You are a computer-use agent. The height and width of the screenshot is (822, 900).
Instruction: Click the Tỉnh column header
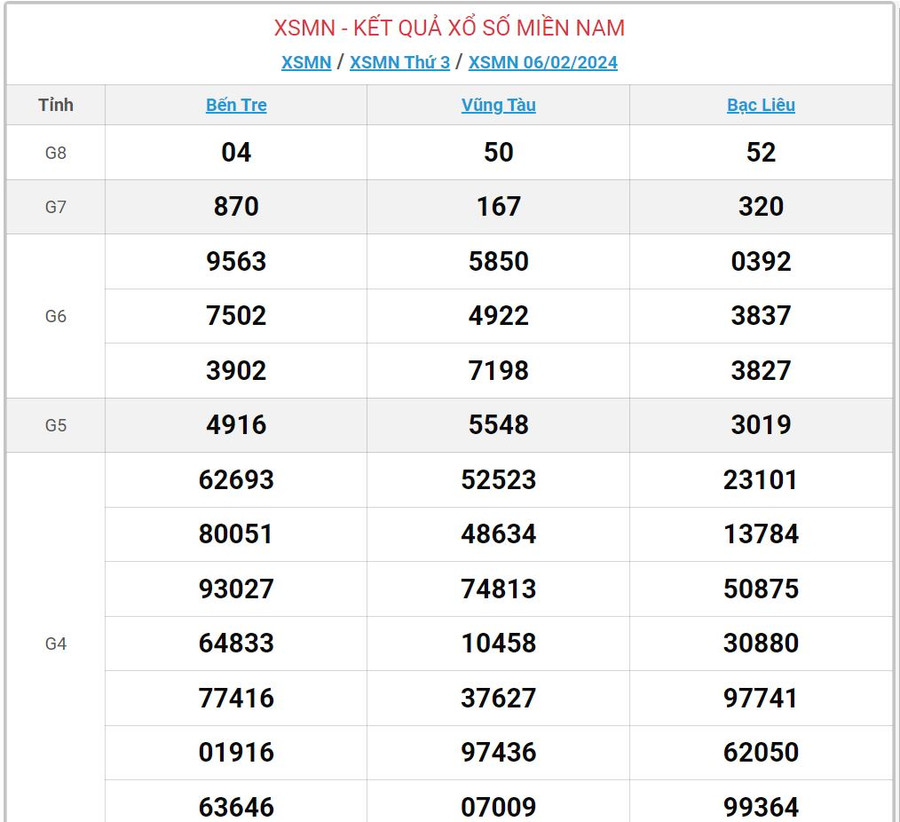pos(56,105)
